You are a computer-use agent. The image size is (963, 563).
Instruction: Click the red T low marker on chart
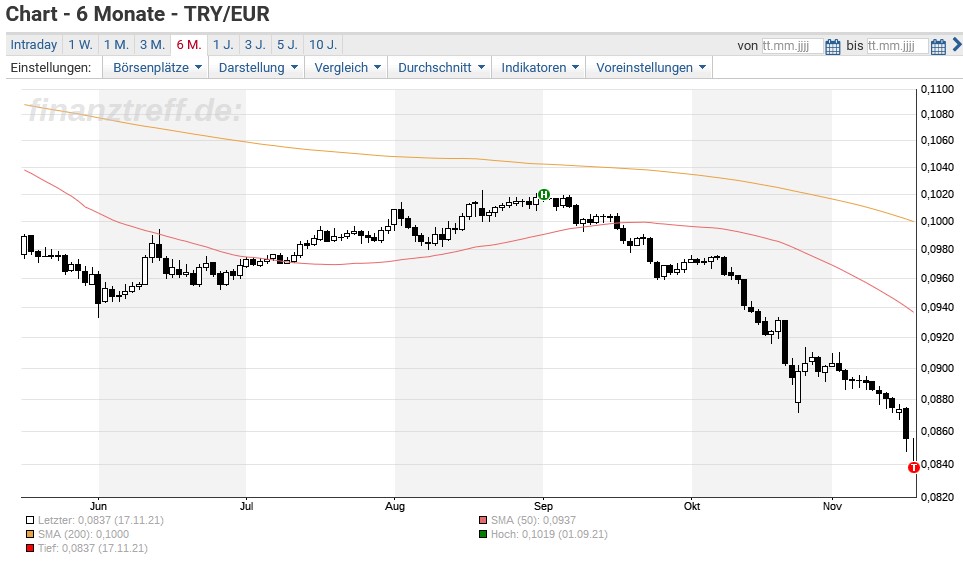[913, 467]
